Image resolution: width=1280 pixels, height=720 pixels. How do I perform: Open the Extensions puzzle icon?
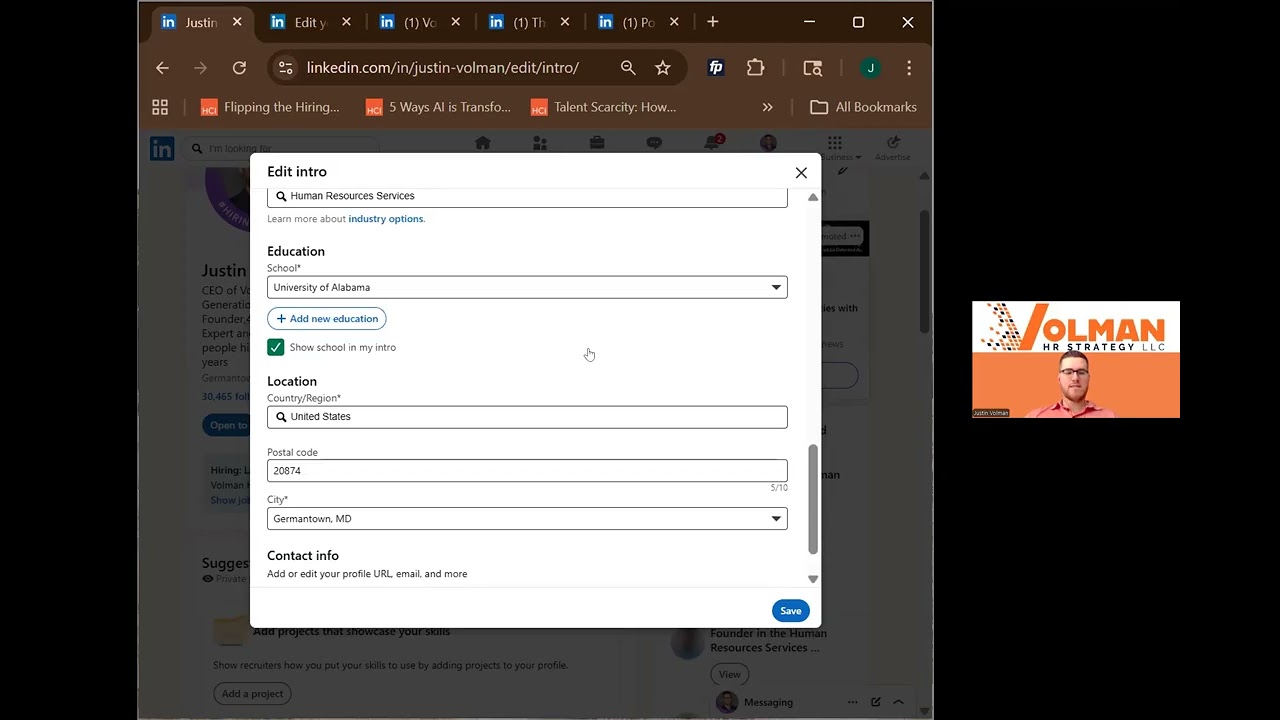click(x=756, y=68)
